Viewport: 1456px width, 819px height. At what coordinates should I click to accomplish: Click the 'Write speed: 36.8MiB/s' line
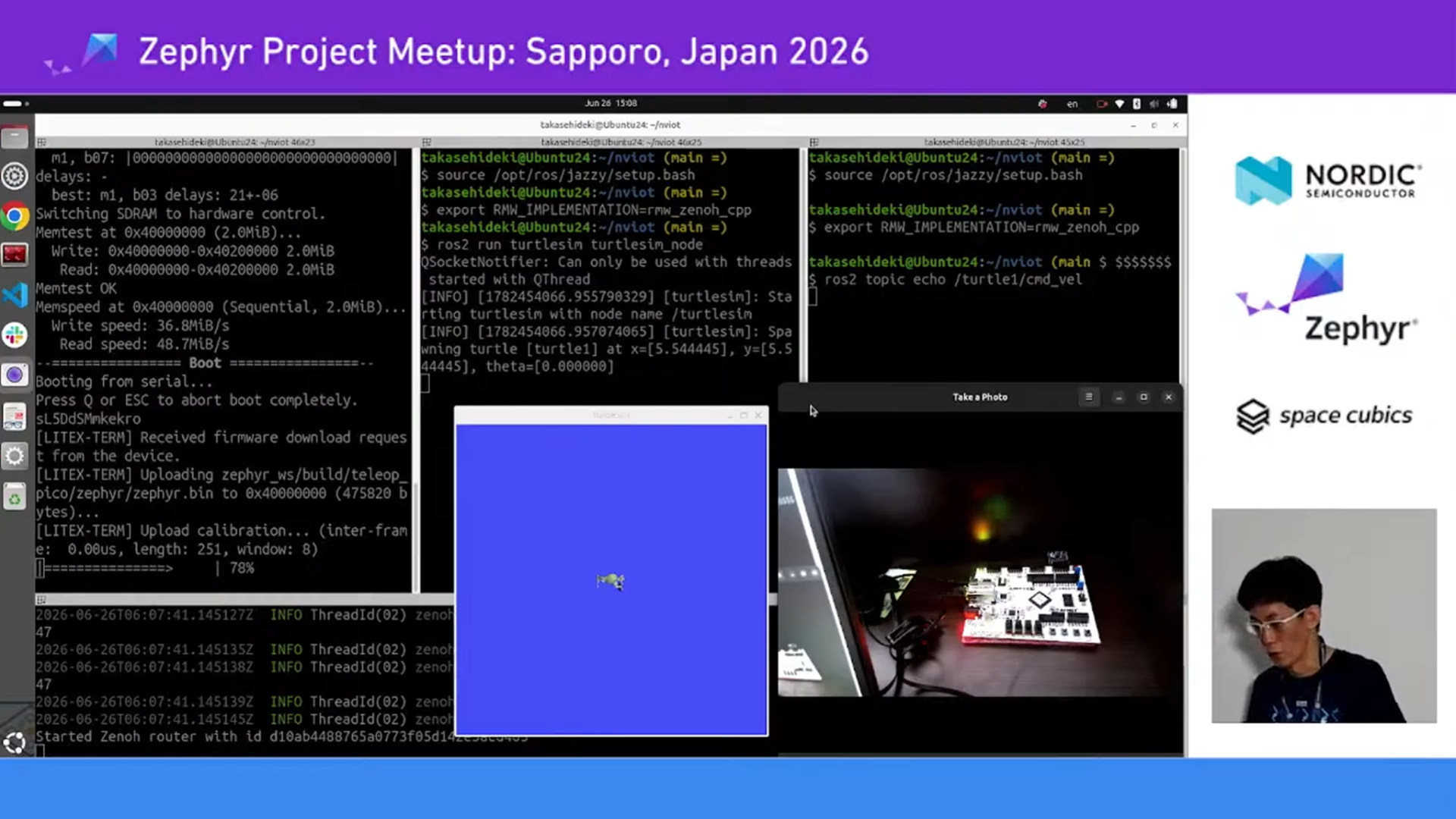click(x=140, y=325)
